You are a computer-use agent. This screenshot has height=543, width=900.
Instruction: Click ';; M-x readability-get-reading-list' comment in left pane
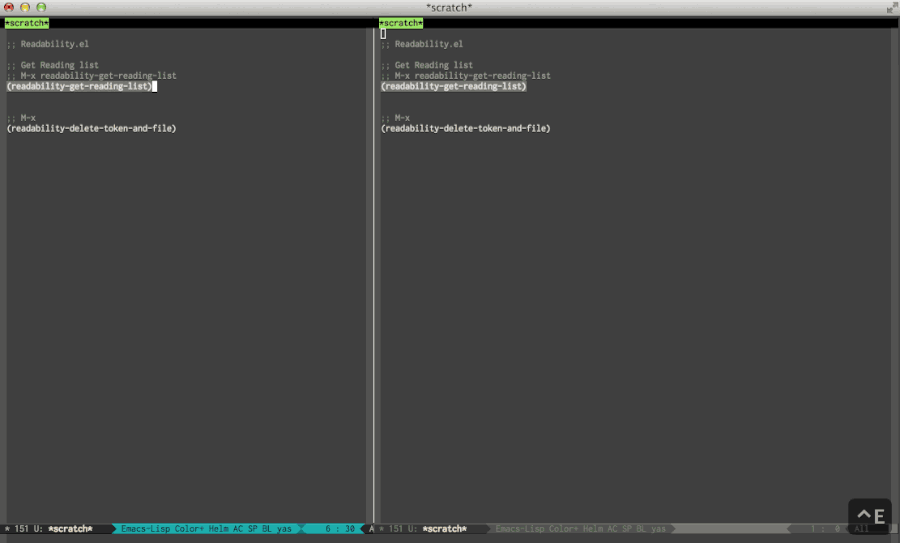coord(92,76)
